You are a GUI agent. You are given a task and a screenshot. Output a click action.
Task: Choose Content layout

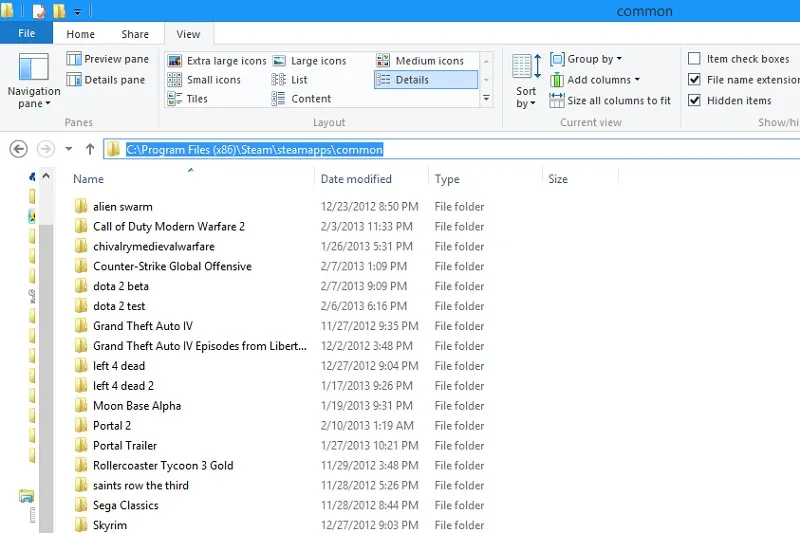[x=301, y=98]
